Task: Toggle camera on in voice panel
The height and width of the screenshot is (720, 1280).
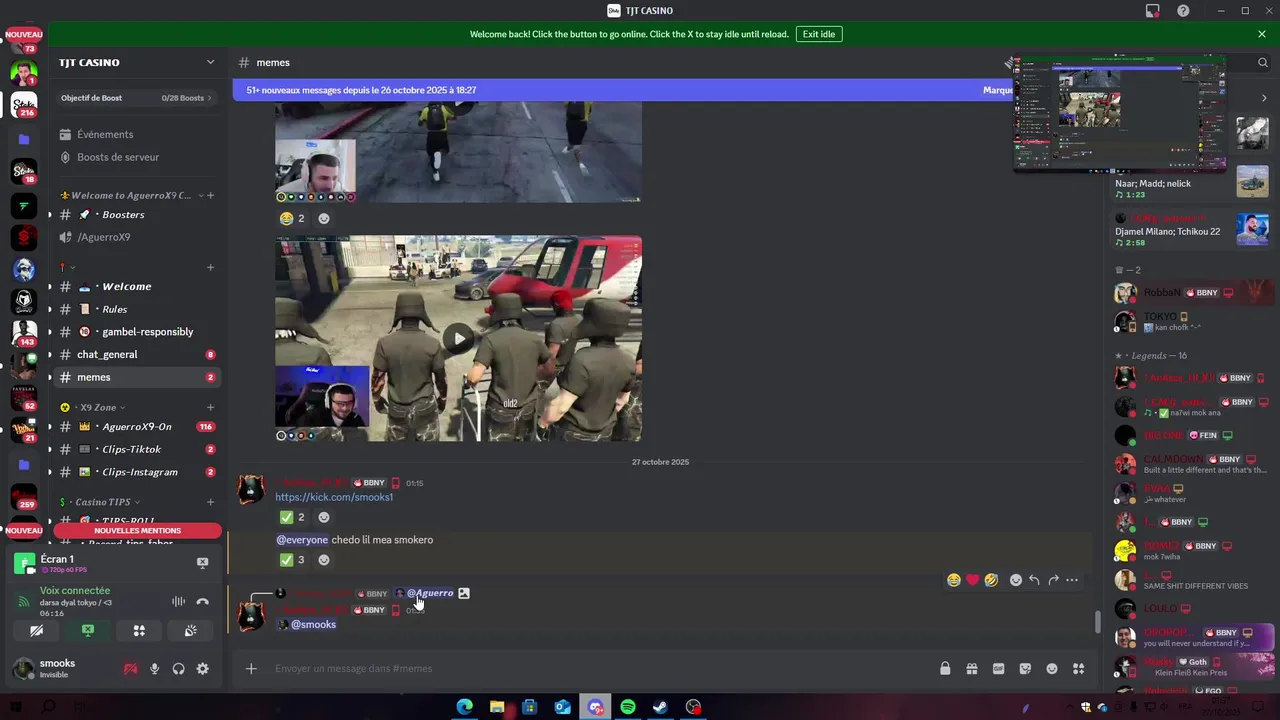Action: 37,631
